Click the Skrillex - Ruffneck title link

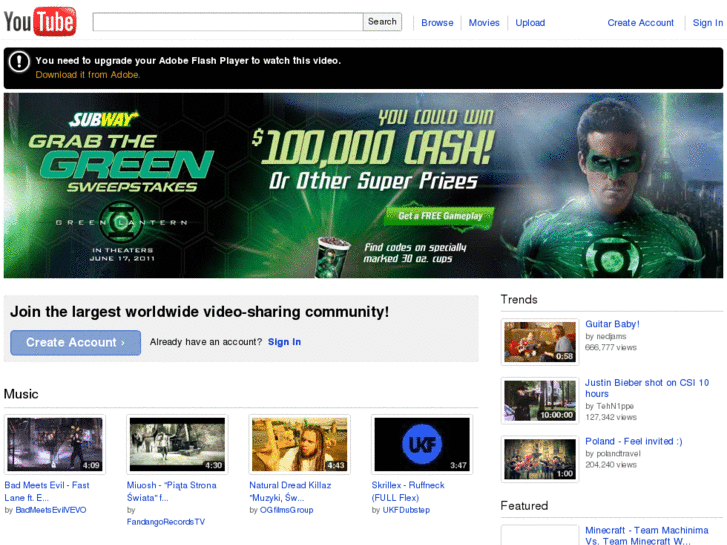coord(408,491)
